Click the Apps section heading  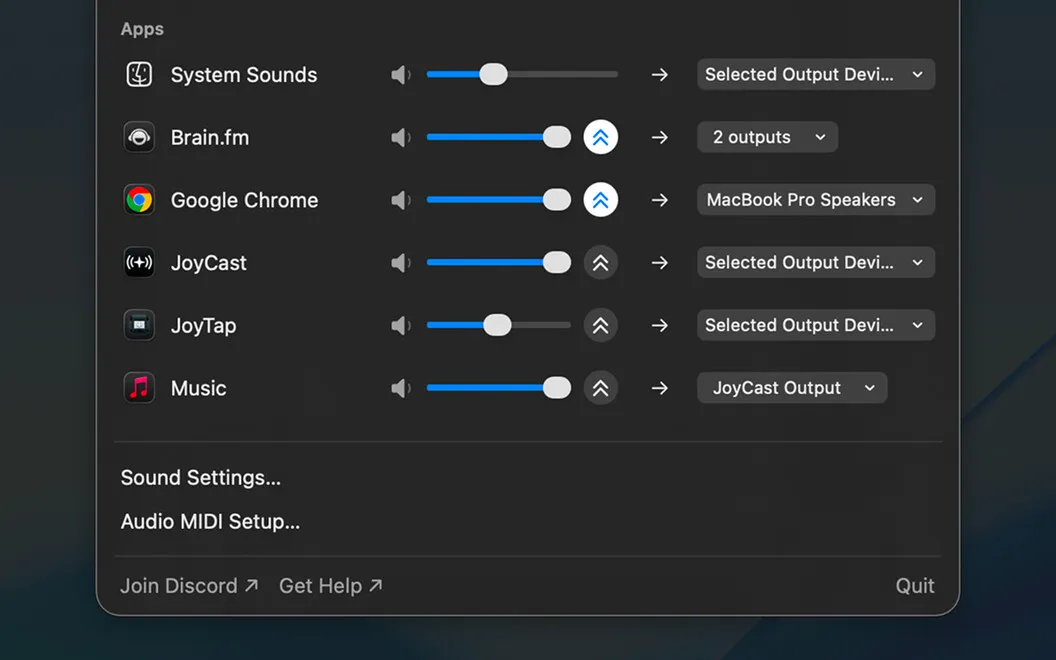click(142, 29)
